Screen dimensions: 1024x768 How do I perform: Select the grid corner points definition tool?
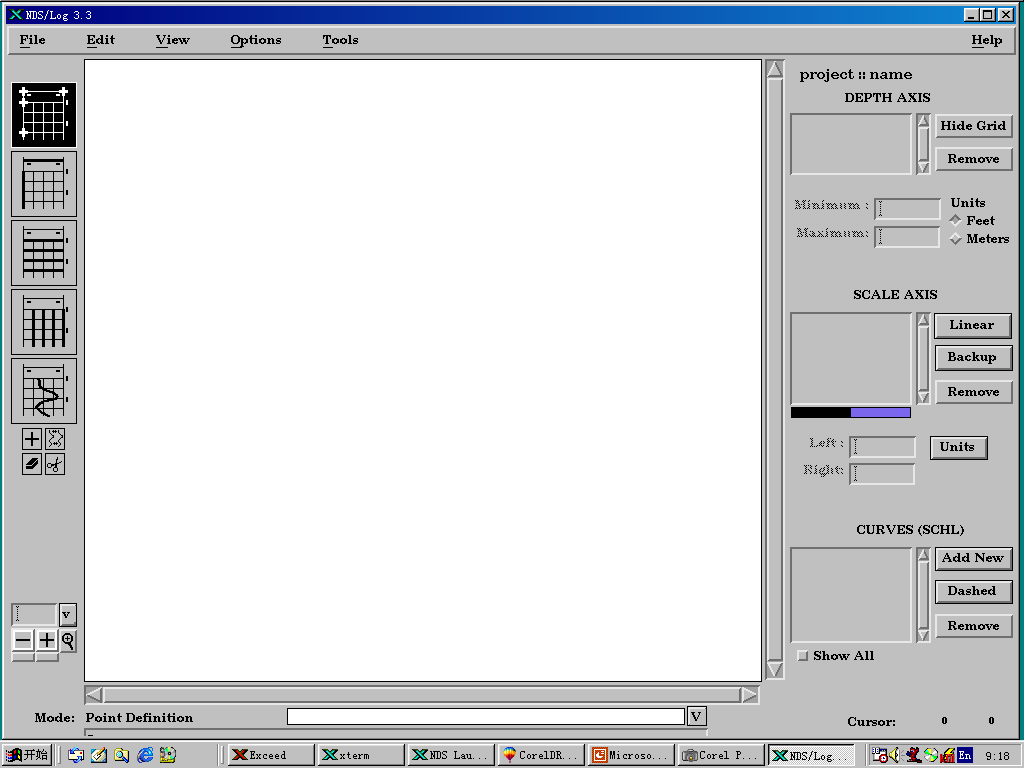coord(44,115)
